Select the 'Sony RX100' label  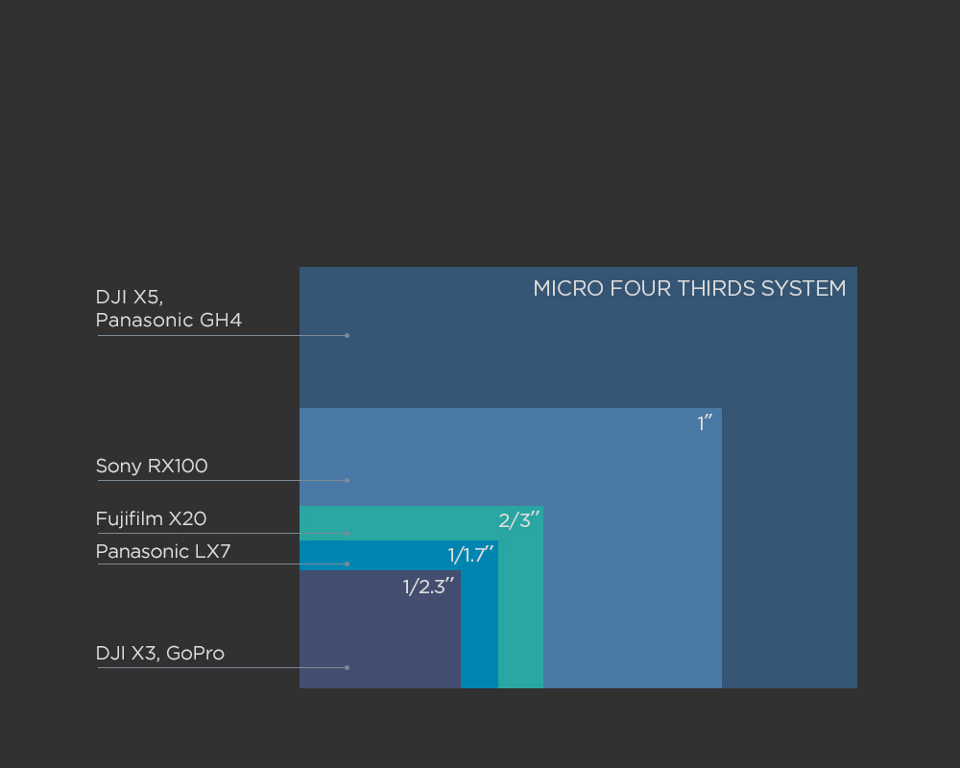[x=152, y=466]
